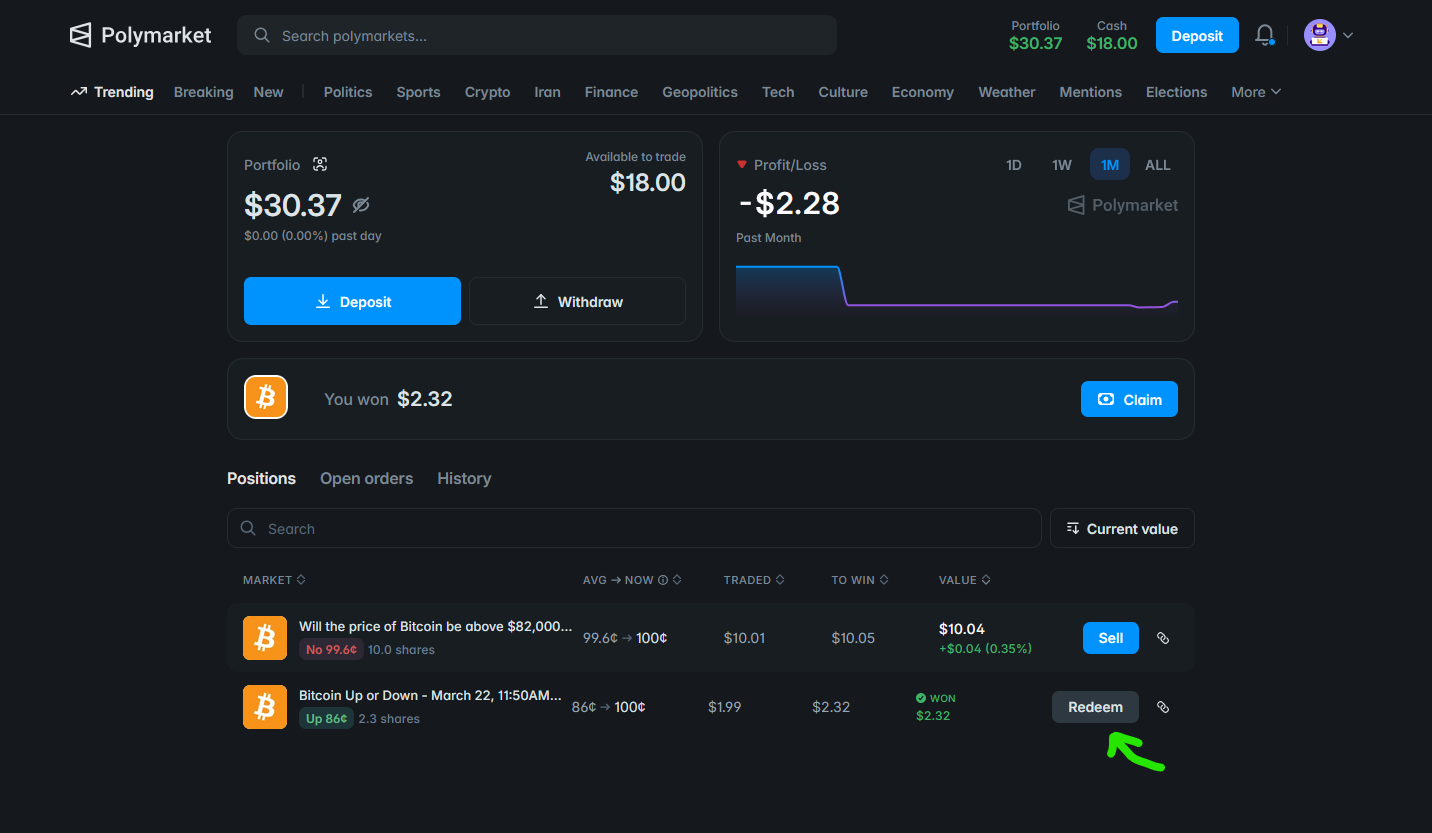Open Bitcoin Up or Down market icon
1432x833 pixels.
coord(265,707)
